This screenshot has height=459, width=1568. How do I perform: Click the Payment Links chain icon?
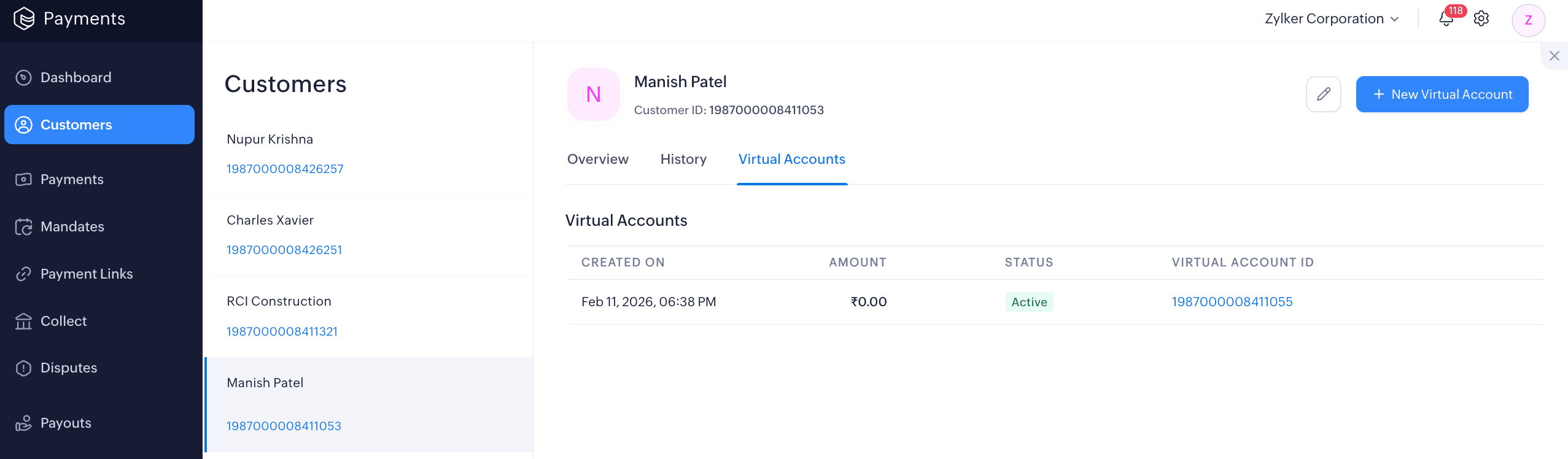[23, 274]
